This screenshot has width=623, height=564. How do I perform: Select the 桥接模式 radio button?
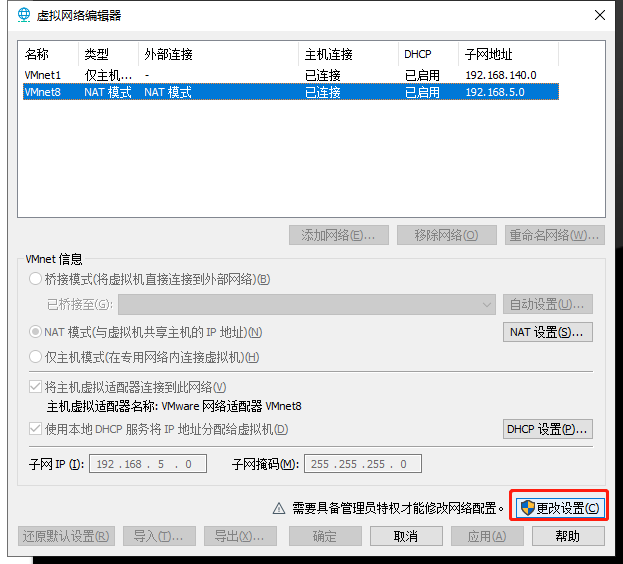(35, 279)
